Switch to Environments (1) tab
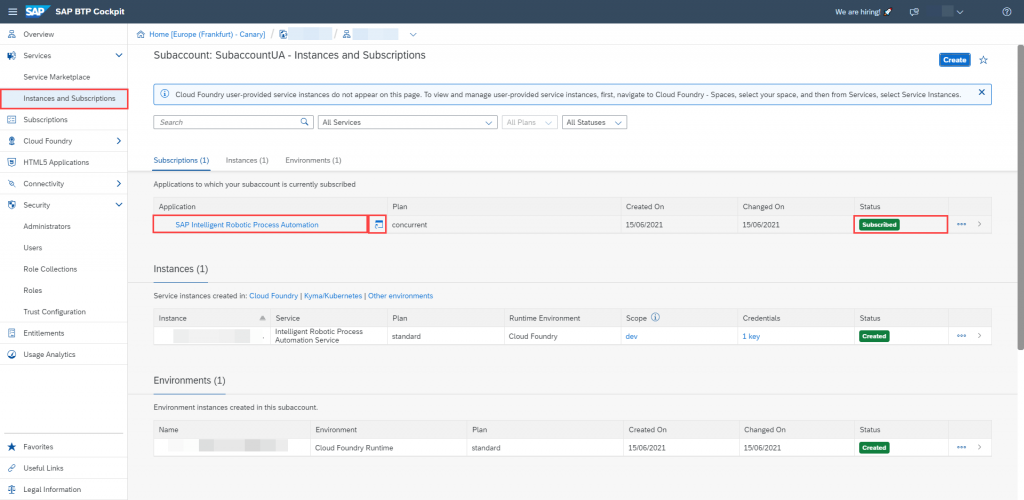Image resolution: width=1024 pixels, height=500 pixels. click(313, 160)
